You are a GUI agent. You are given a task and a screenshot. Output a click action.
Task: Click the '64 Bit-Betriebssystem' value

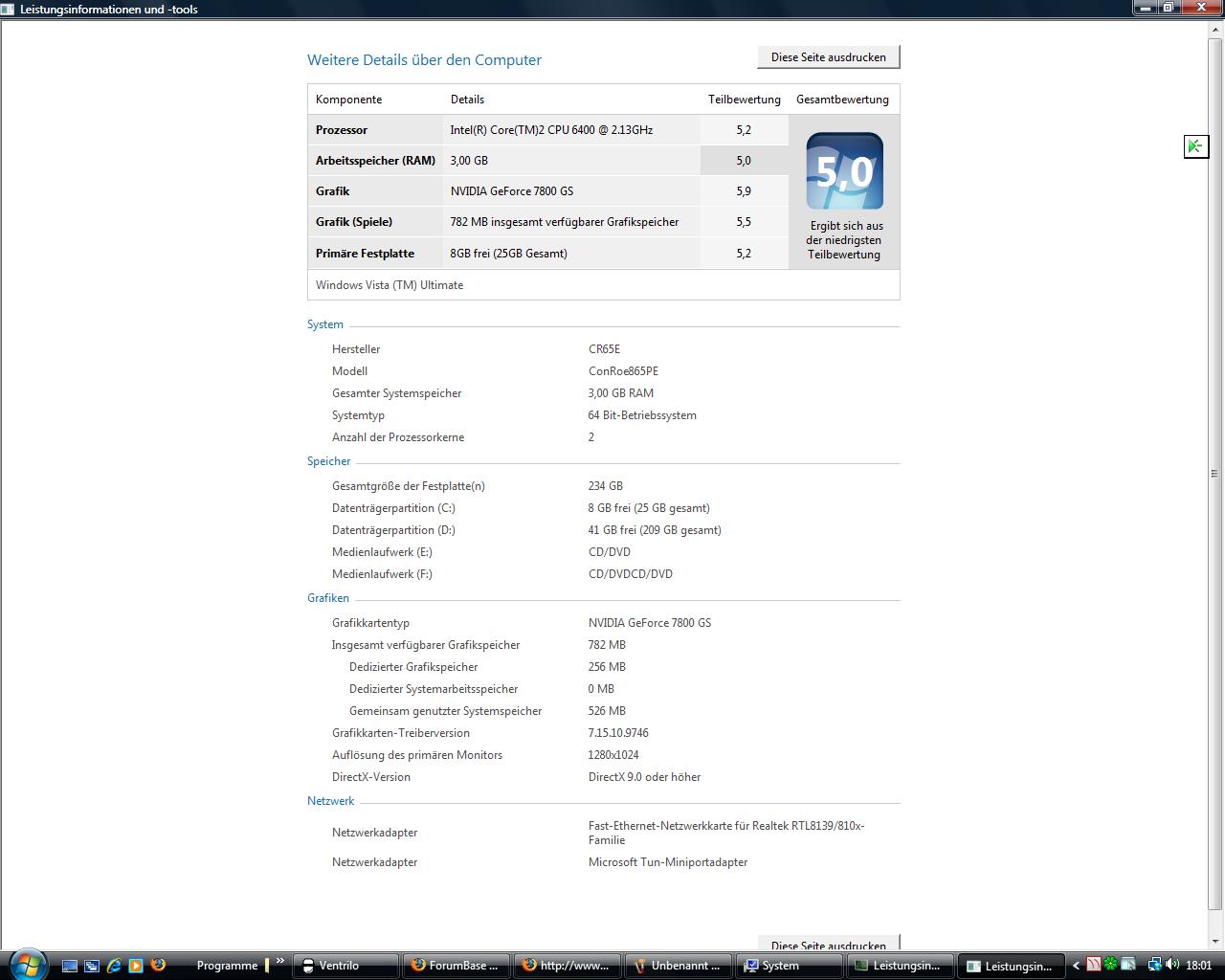[x=642, y=415]
